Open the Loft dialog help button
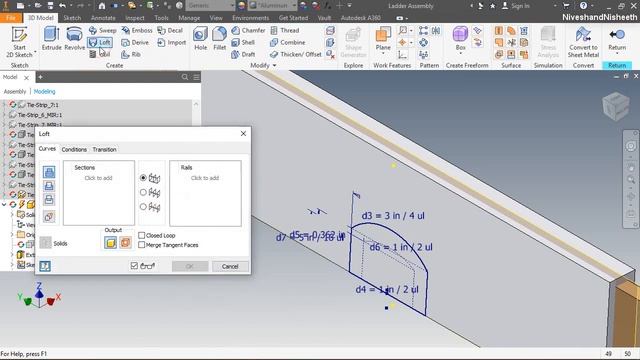 [x=45, y=266]
